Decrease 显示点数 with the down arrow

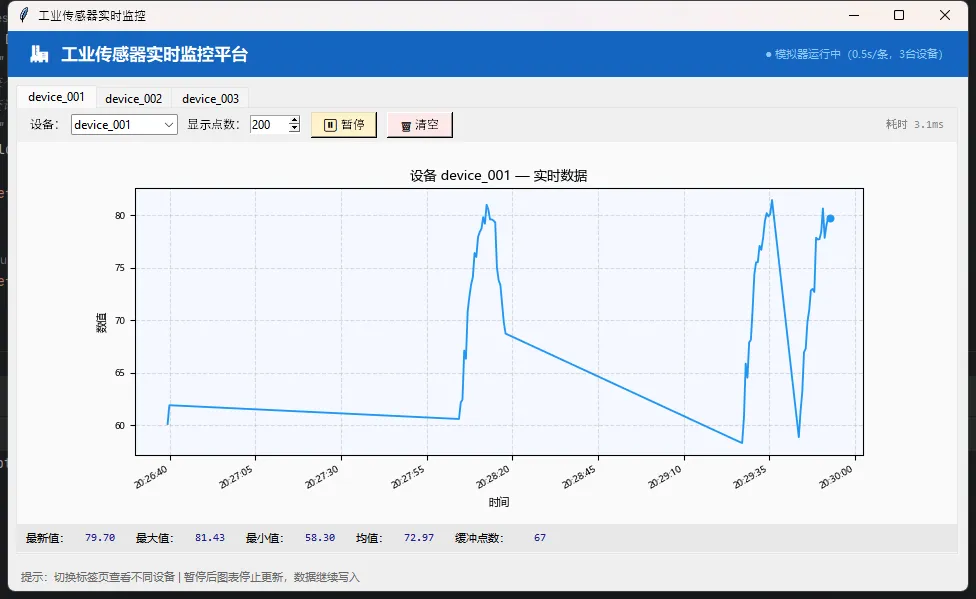pyautogui.click(x=294, y=129)
